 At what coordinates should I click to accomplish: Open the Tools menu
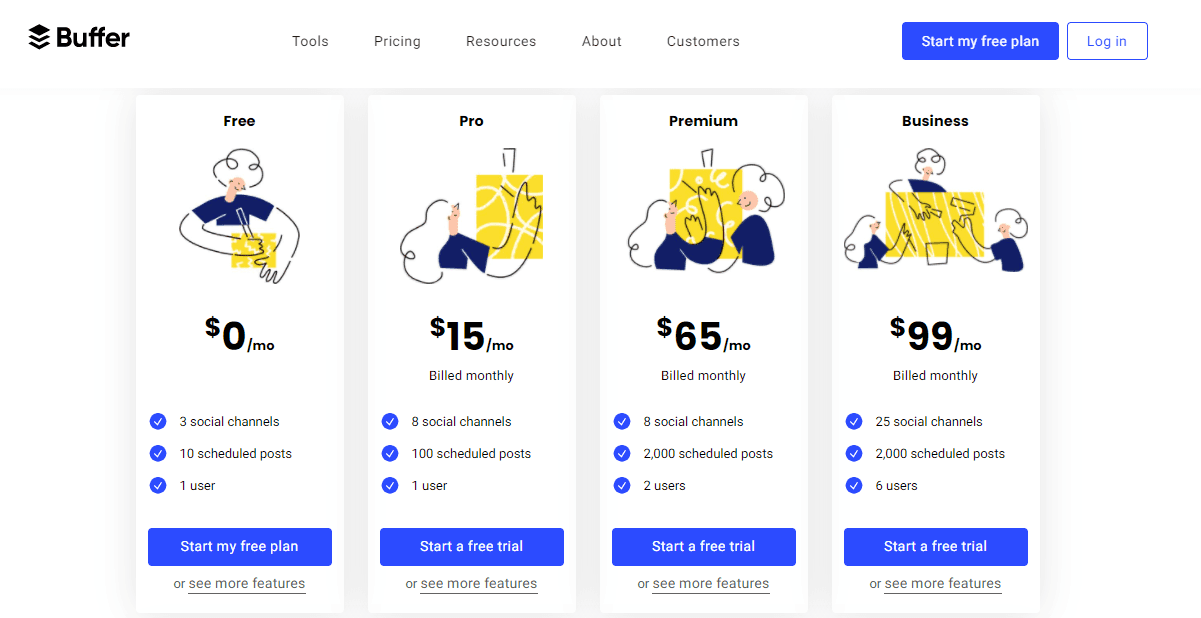tap(310, 41)
